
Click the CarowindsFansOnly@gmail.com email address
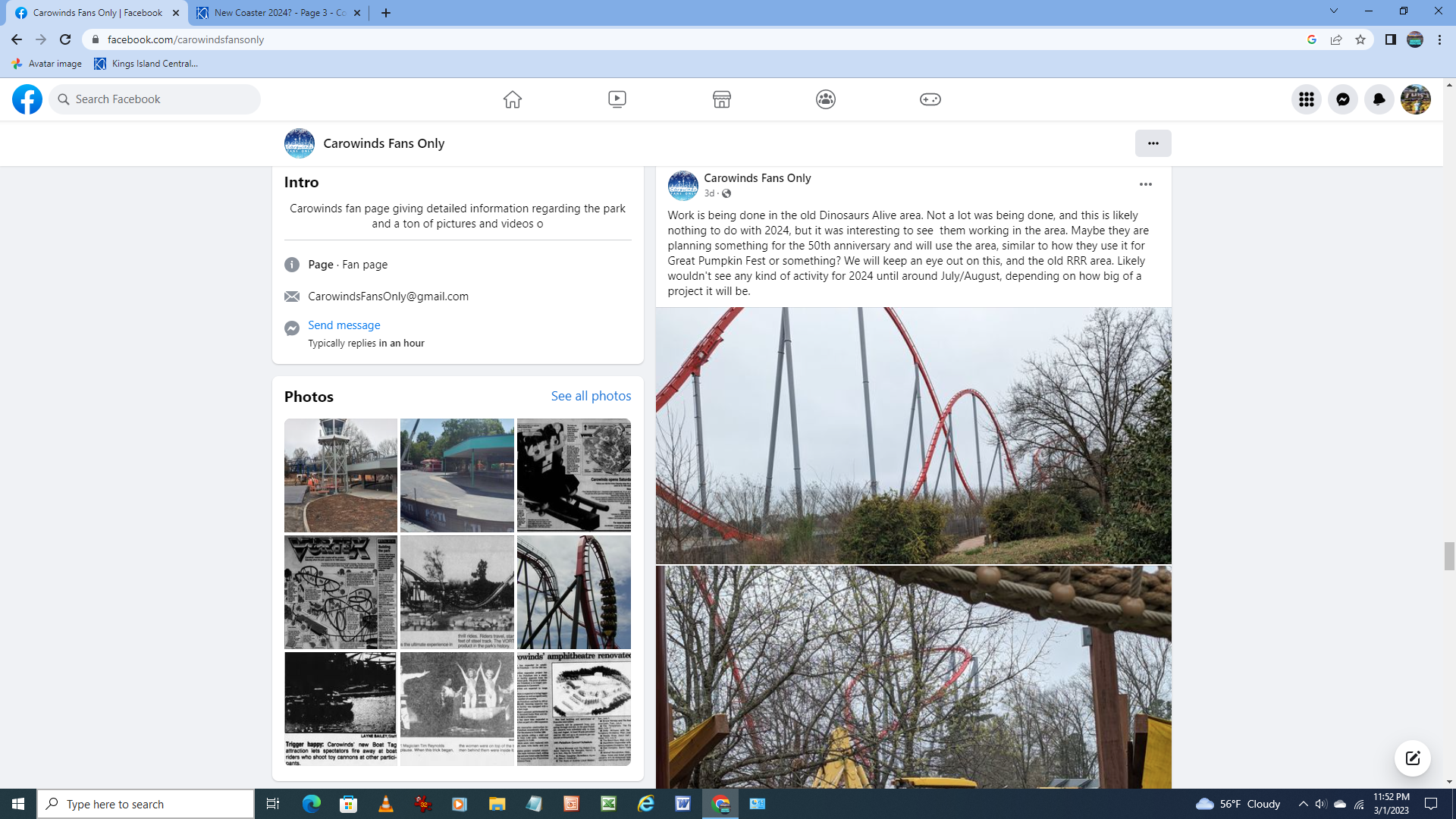point(388,297)
